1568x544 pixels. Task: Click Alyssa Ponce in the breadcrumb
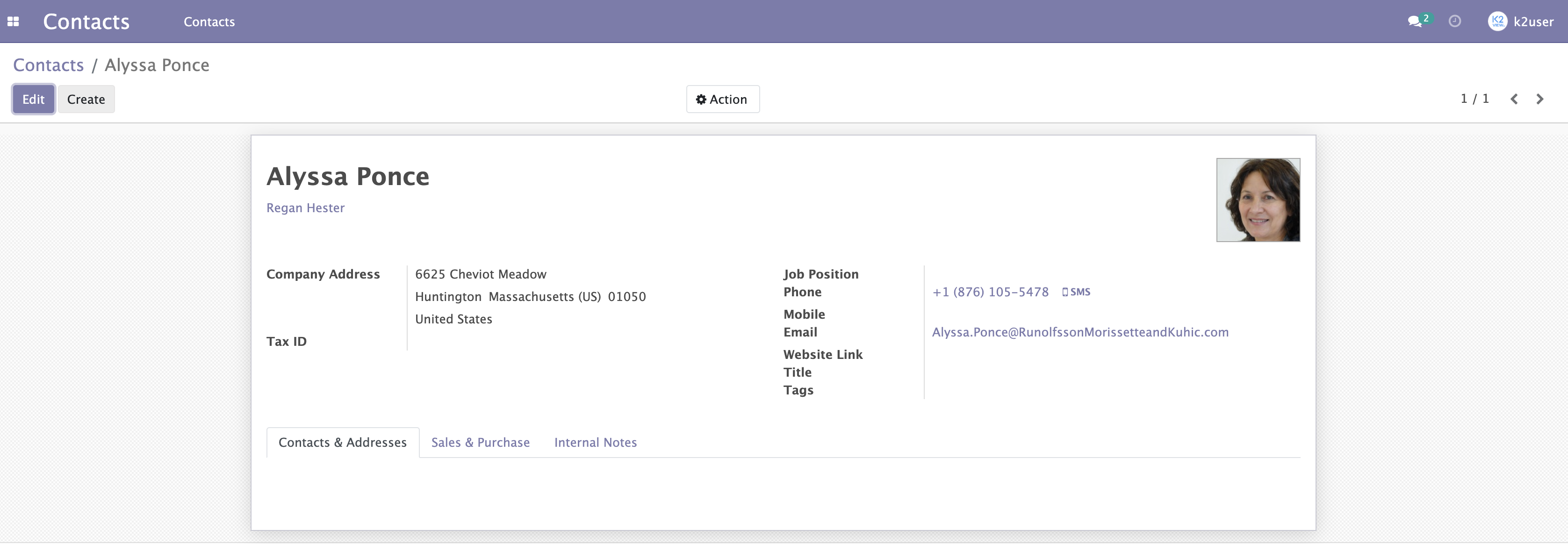coord(157,65)
